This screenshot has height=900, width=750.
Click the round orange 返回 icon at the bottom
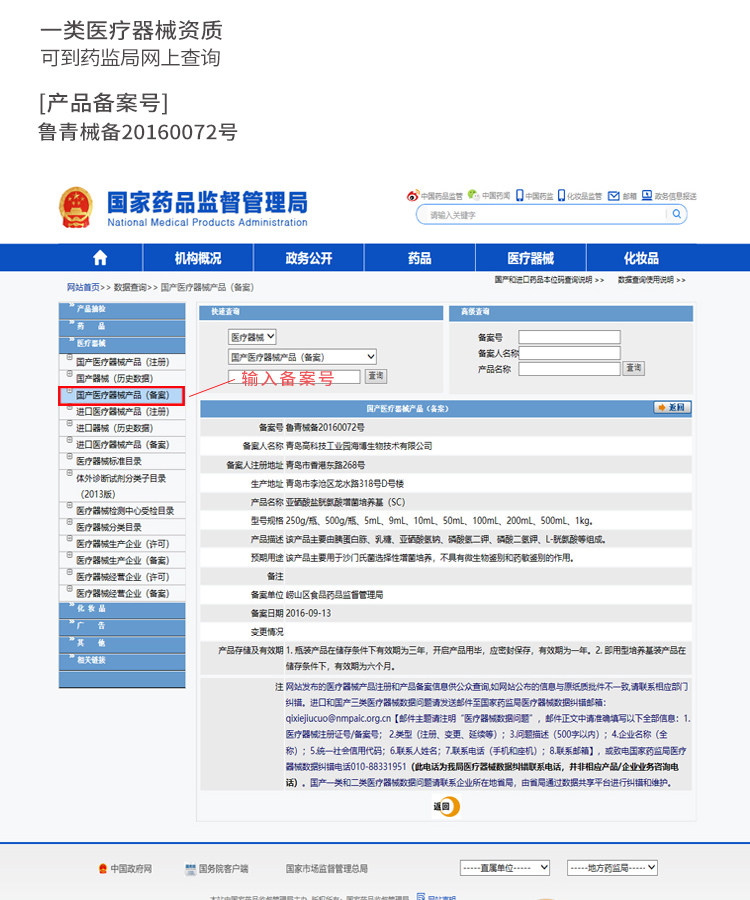[x=446, y=806]
